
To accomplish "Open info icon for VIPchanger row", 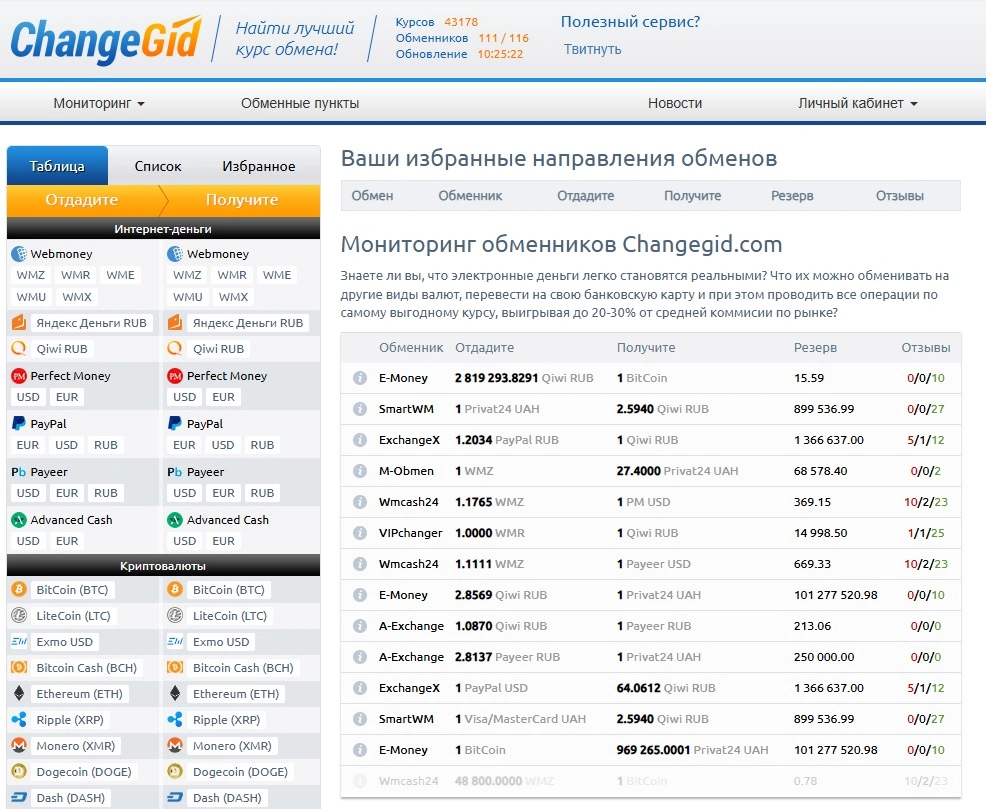I will [x=360, y=533].
